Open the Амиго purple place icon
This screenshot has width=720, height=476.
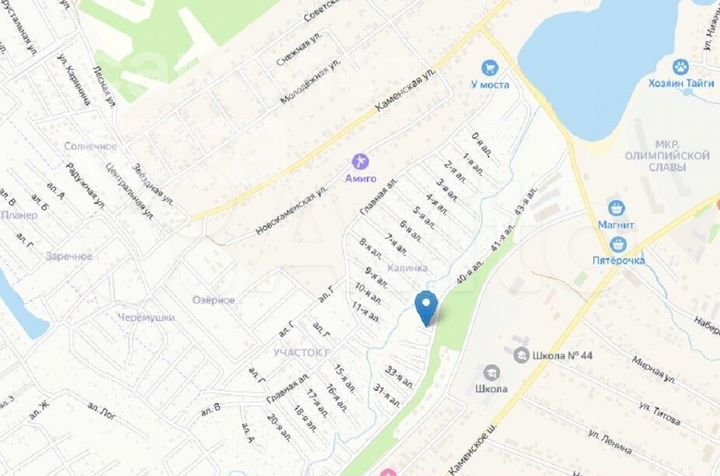point(360,162)
